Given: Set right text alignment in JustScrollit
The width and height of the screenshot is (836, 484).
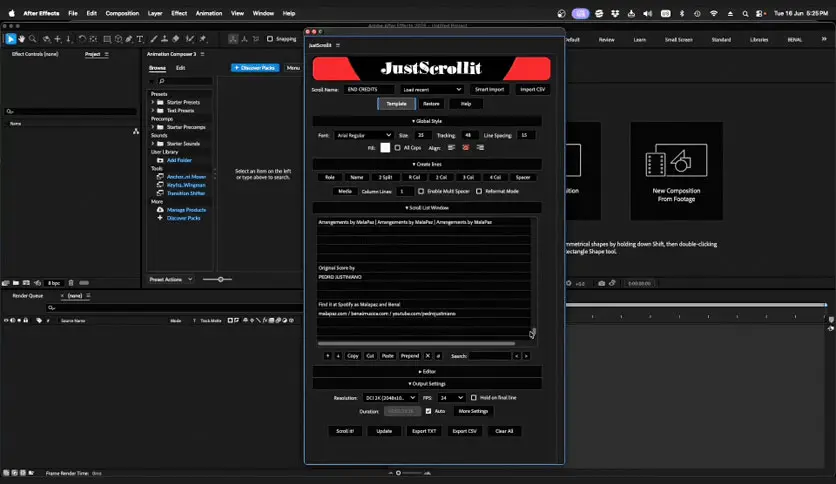Looking at the screenshot, I should (x=480, y=148).
